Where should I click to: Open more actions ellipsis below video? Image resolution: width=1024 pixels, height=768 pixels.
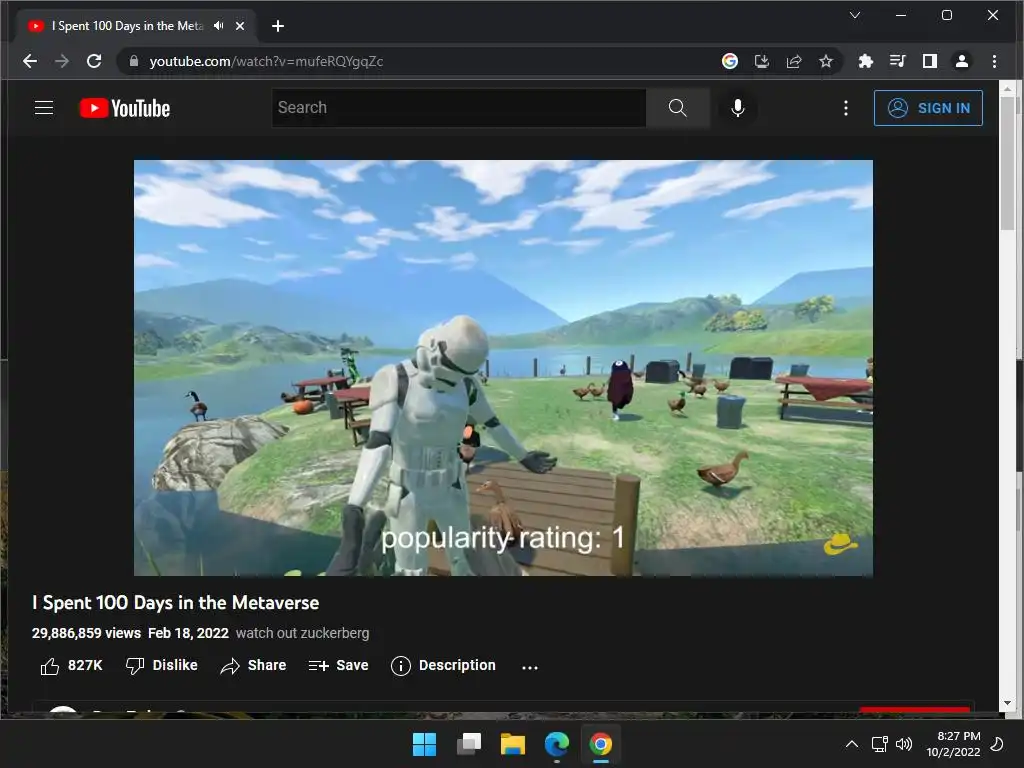530,667
